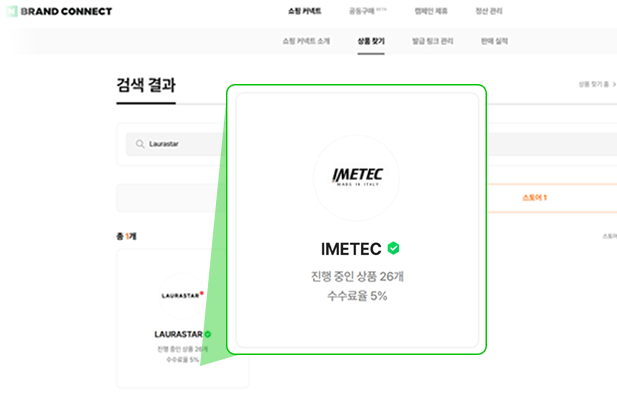Viewport: 617px width, 397px height.
Task: Focus the search field containing Laurastar
Action: tap(176, 144)
